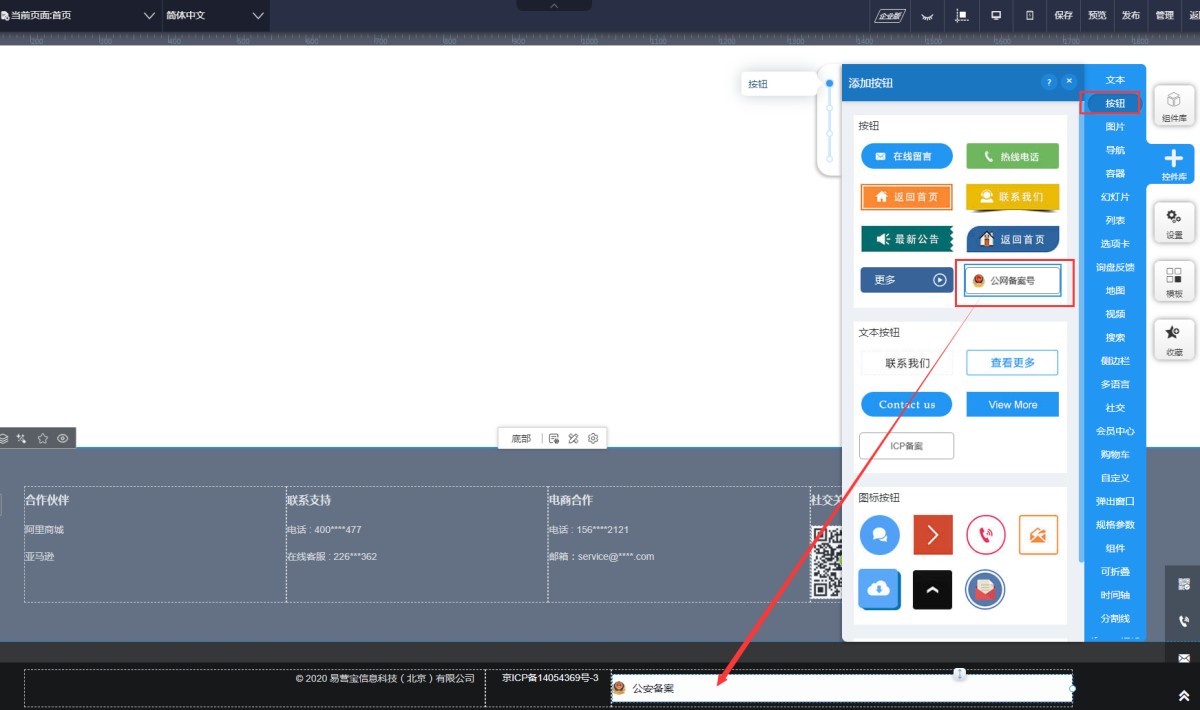
Task: Pick the pink phone ringing icon button
Action: click(x=985, y=535)
